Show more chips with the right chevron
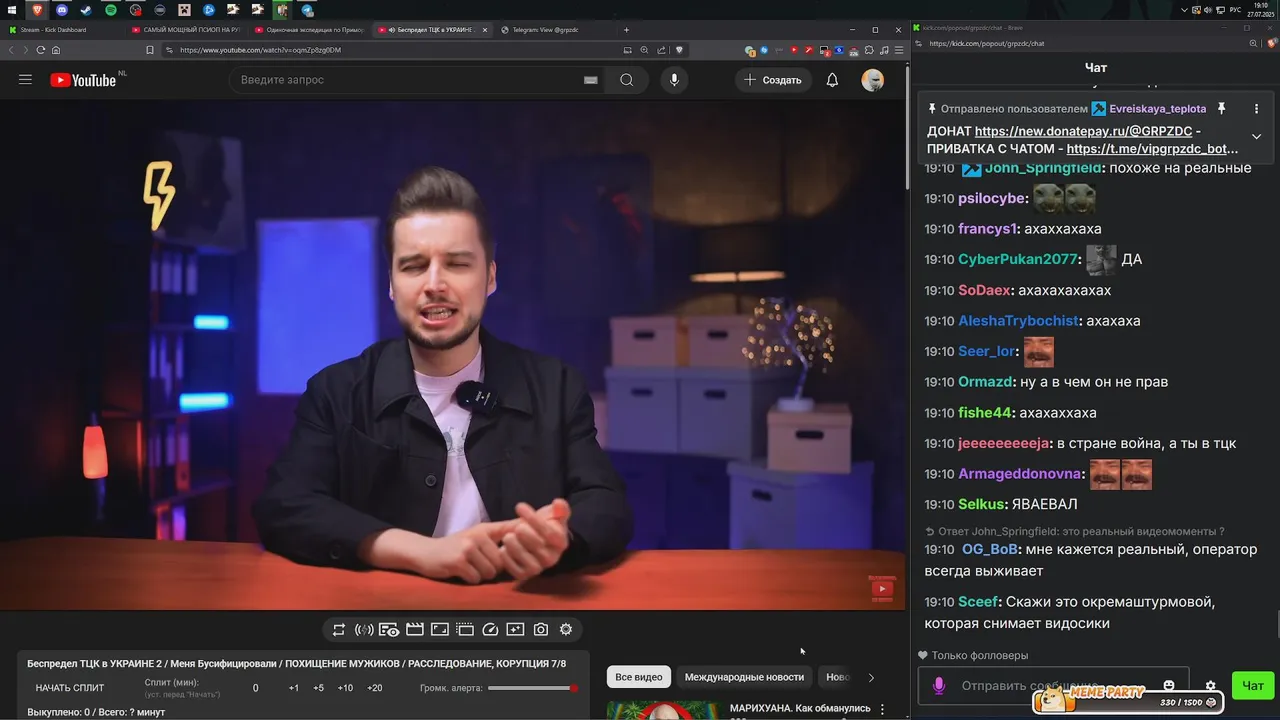 [871, 677]
